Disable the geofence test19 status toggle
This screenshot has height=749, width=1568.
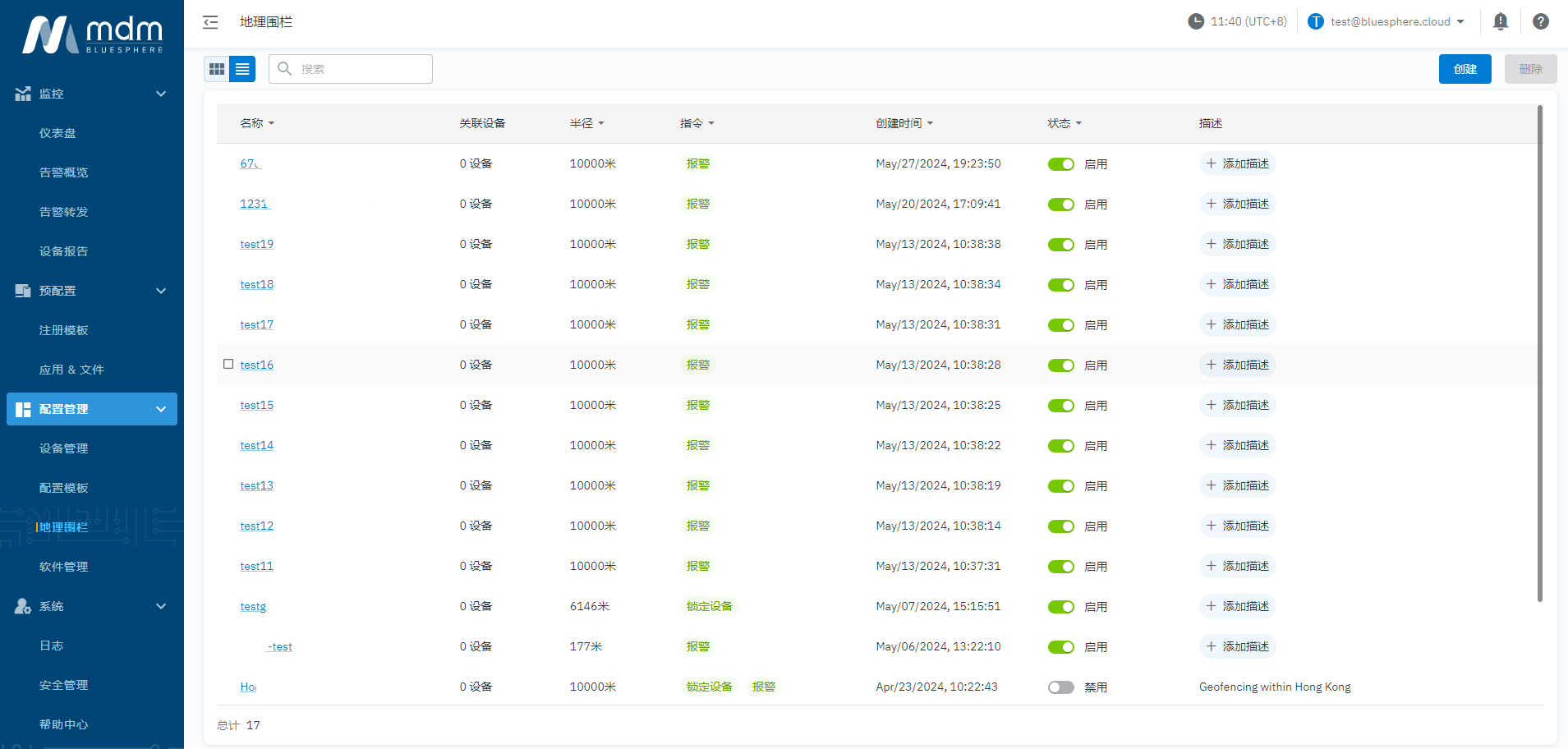coord(1060,245)
